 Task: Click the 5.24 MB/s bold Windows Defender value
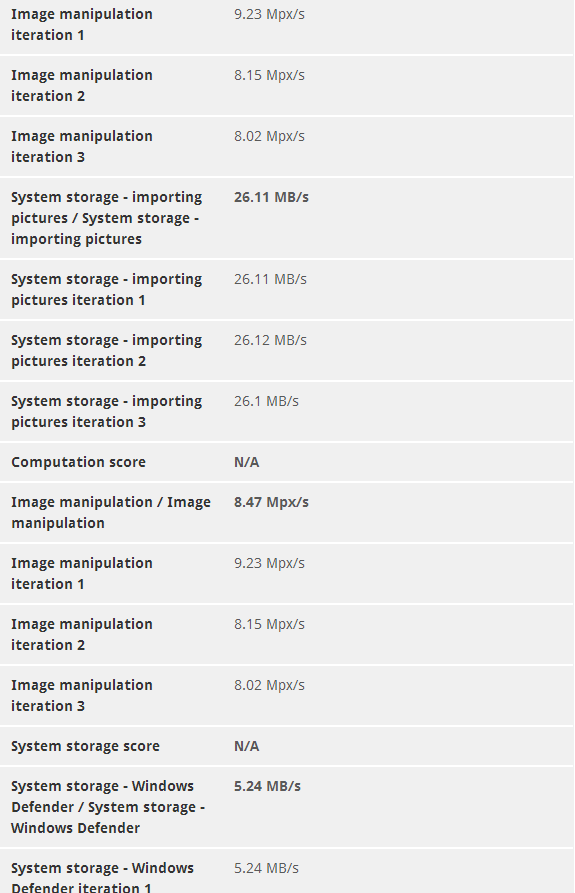[x=267, y=787]
